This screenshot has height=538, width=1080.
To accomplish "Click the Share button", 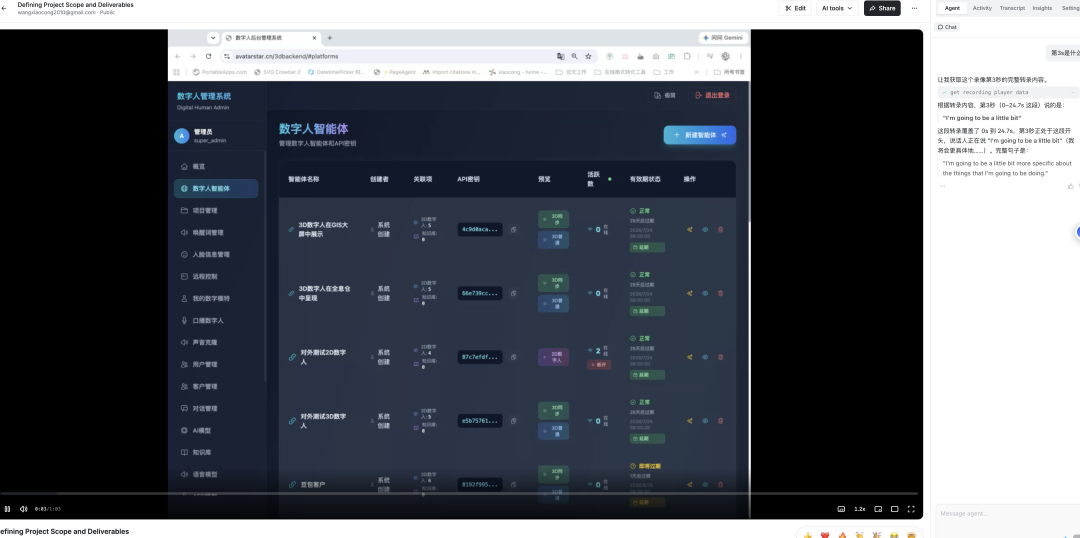I will click(x=882, y=8).
